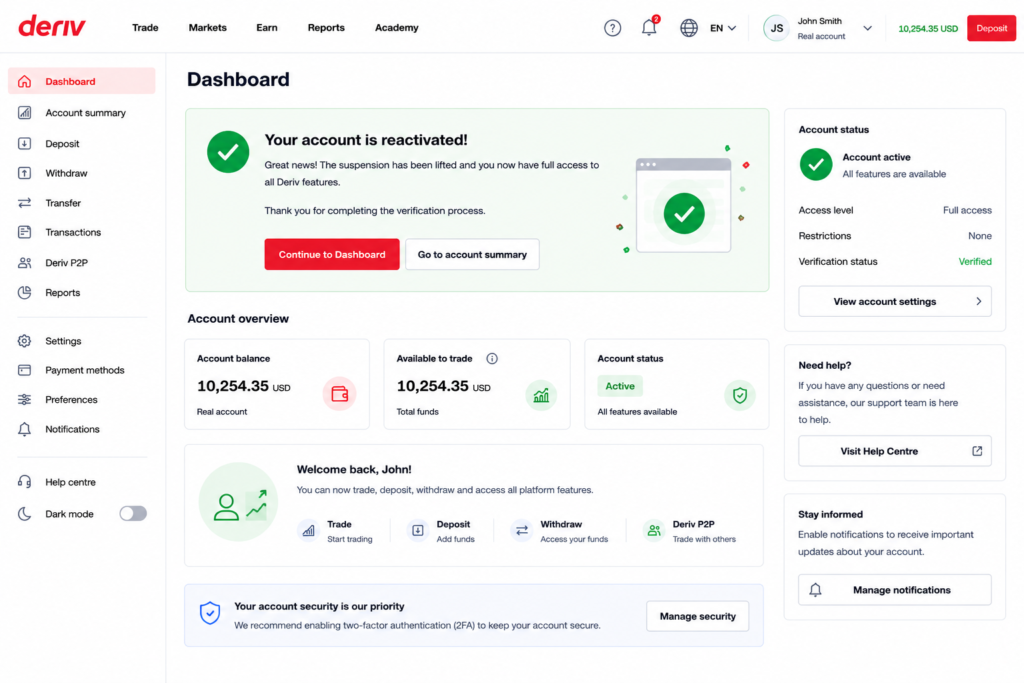Expand the John Smith account dropdown chevron
Screen dimensions: 1024x683
867,28
